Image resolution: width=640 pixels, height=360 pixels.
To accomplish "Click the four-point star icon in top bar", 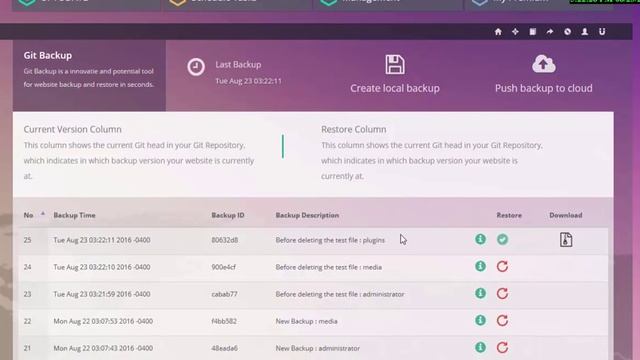I will tap(515, 32).
